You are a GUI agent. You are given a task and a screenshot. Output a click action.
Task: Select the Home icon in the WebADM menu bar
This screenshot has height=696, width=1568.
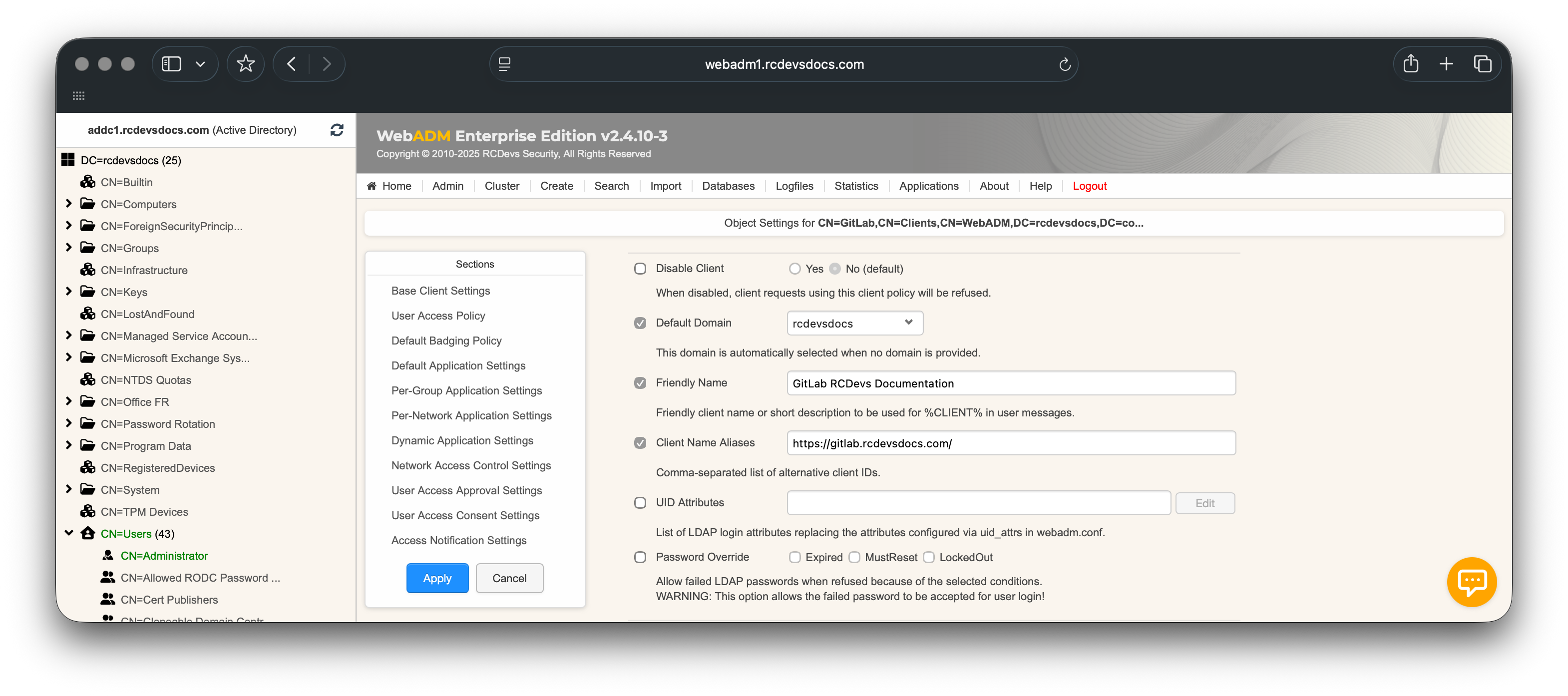click(x=373, y=186)
